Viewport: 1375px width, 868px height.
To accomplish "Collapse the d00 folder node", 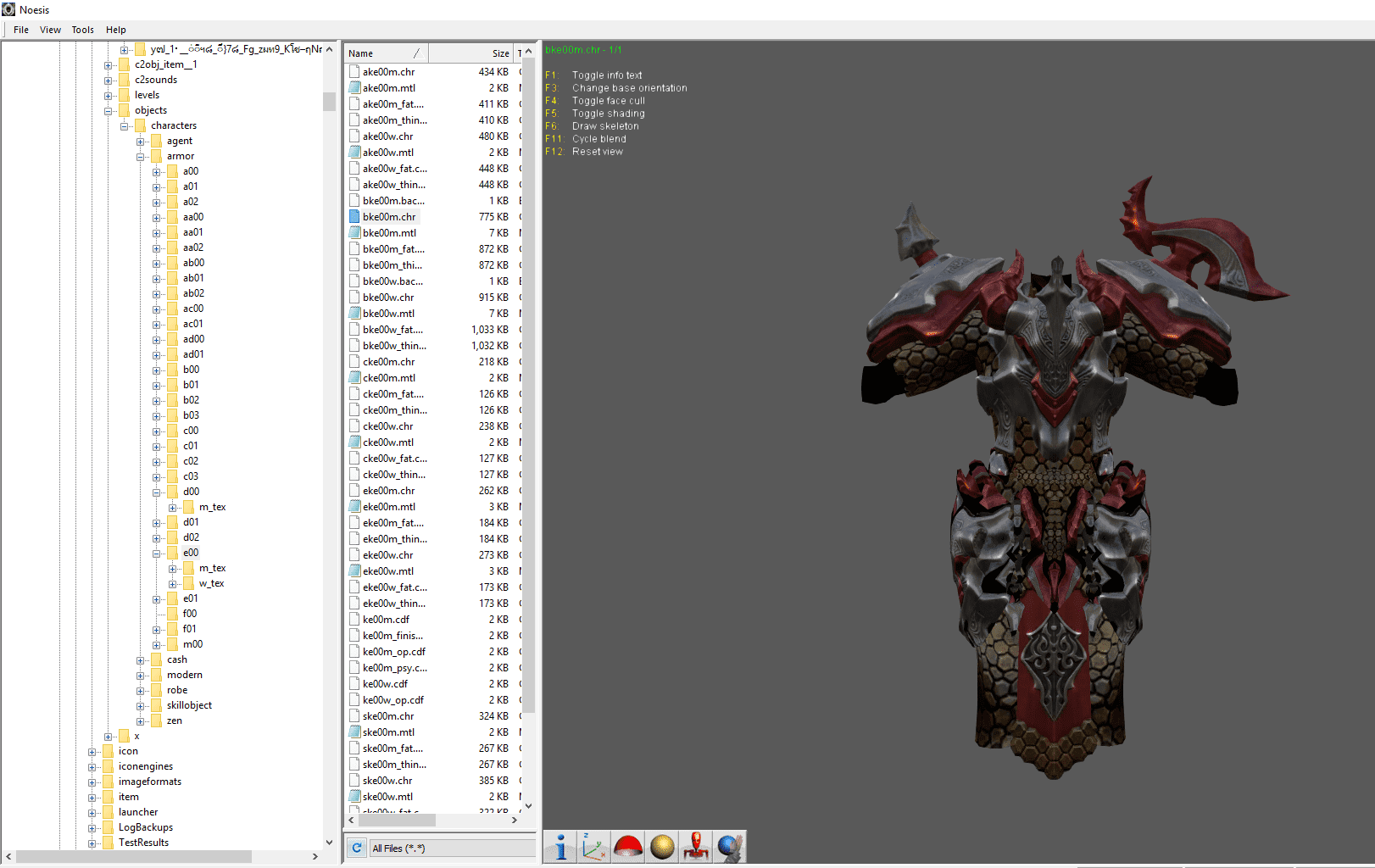I will coord(156,492).
